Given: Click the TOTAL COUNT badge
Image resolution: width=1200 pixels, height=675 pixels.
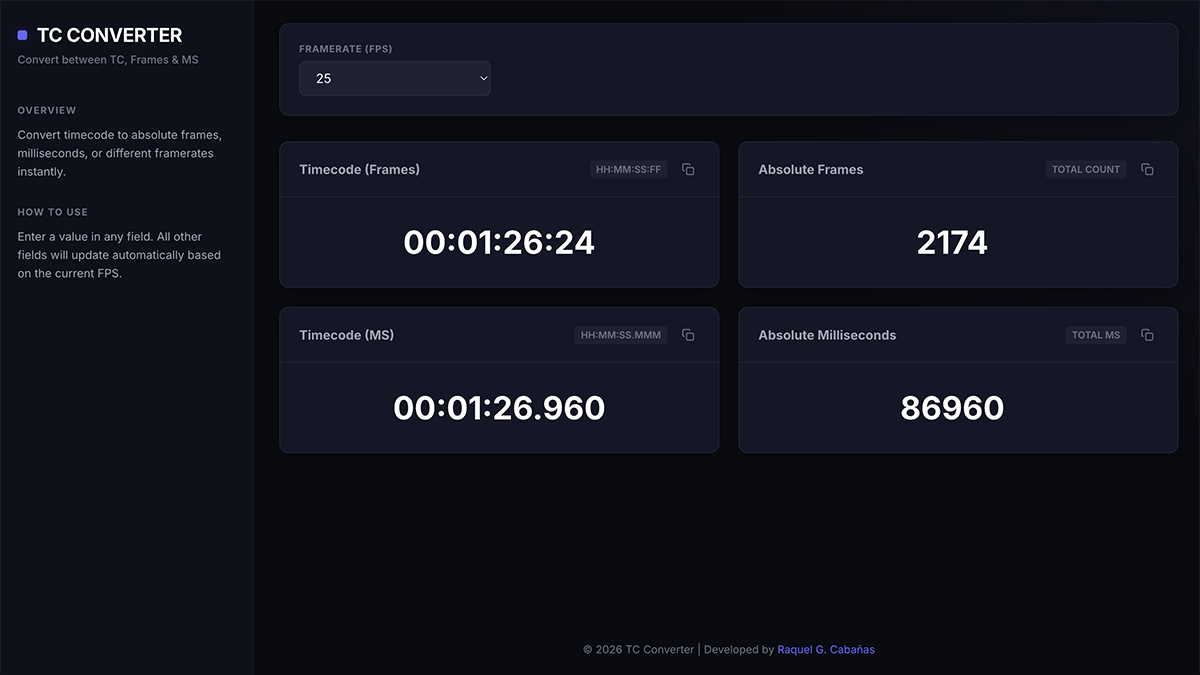Looking at the screenshot, I should pos(1085,169).
